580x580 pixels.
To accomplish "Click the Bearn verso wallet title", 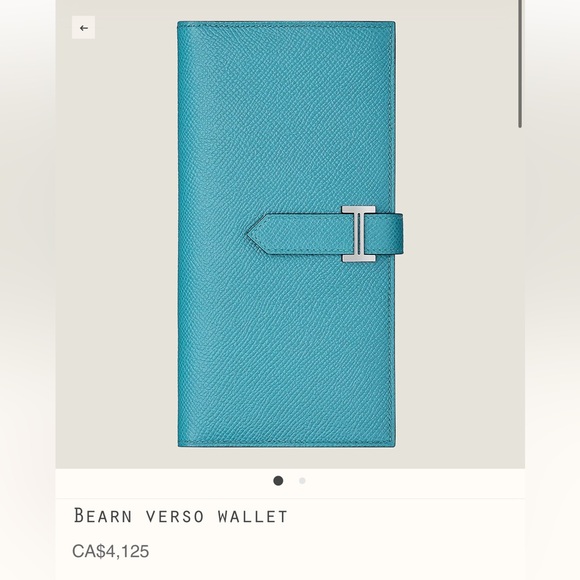I will tap(181, 516).
